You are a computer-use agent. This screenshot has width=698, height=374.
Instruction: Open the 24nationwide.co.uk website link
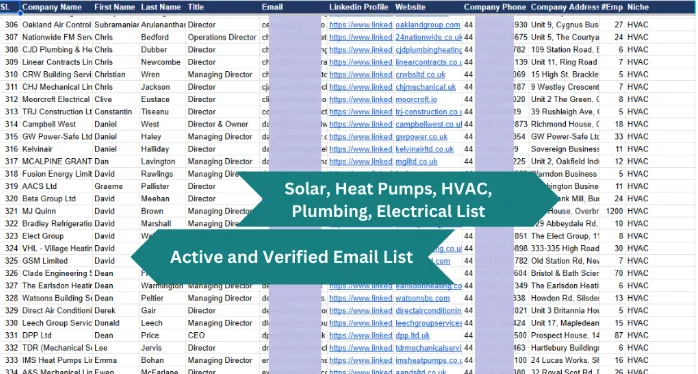point(429,37)
